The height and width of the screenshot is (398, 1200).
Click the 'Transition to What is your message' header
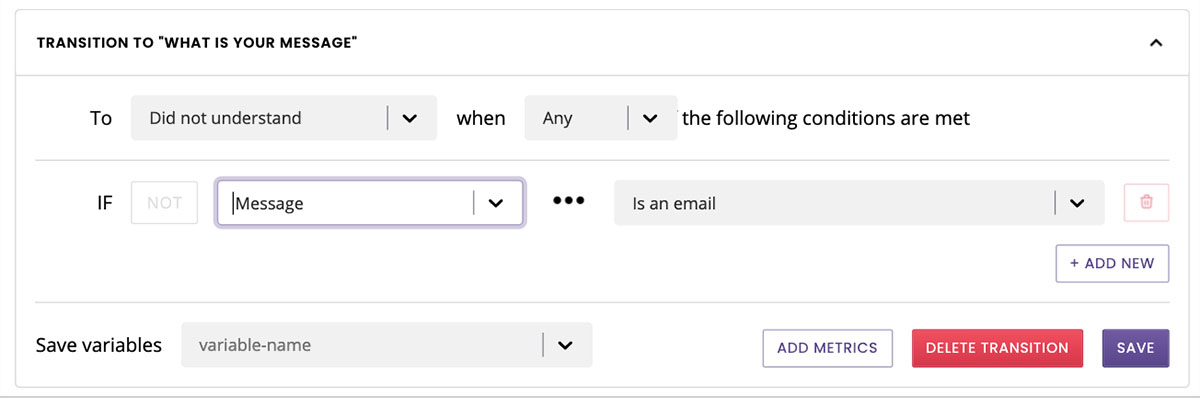point(197,43)
